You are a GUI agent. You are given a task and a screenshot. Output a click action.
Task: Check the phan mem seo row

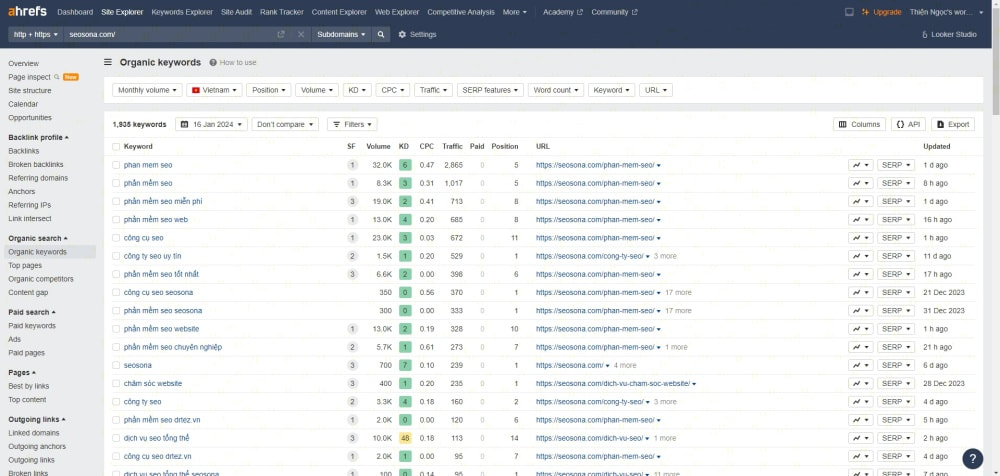(116, 165)
